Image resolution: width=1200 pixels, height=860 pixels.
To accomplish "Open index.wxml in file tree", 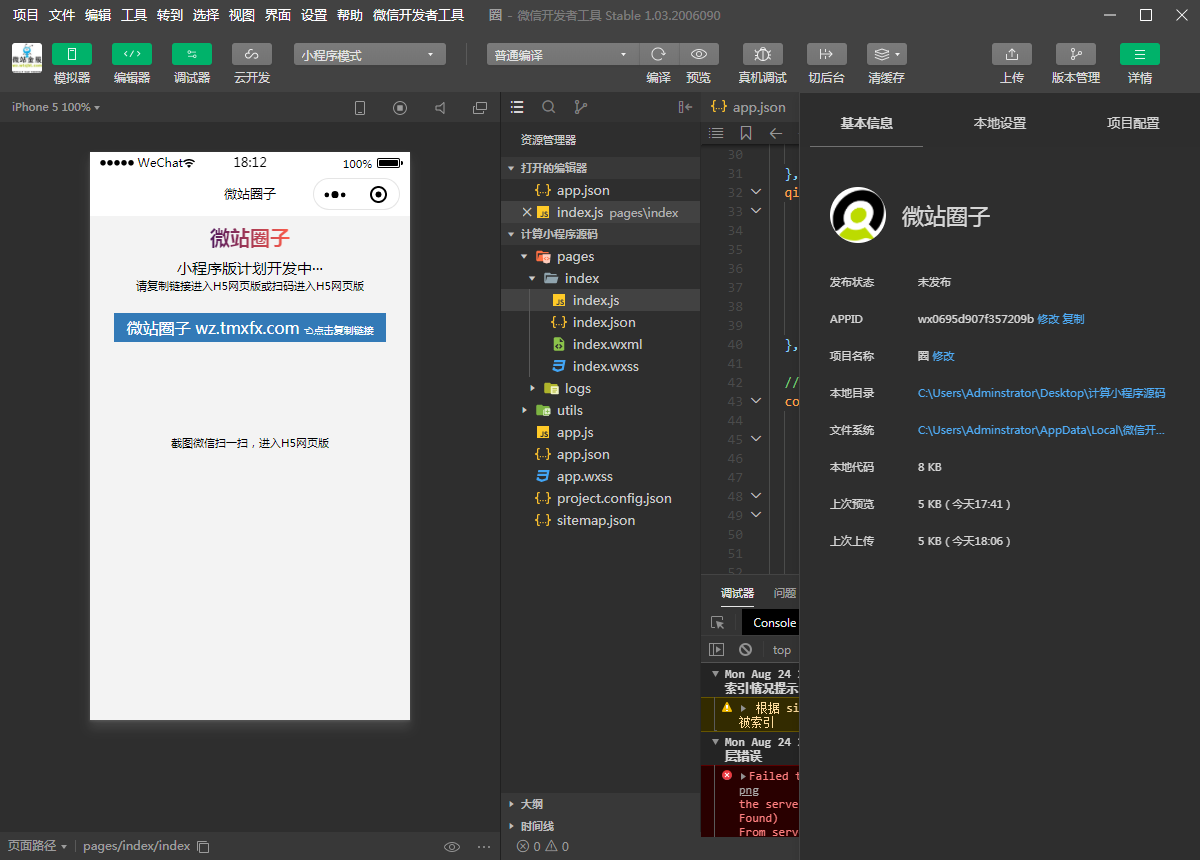I will coord(600,344).
